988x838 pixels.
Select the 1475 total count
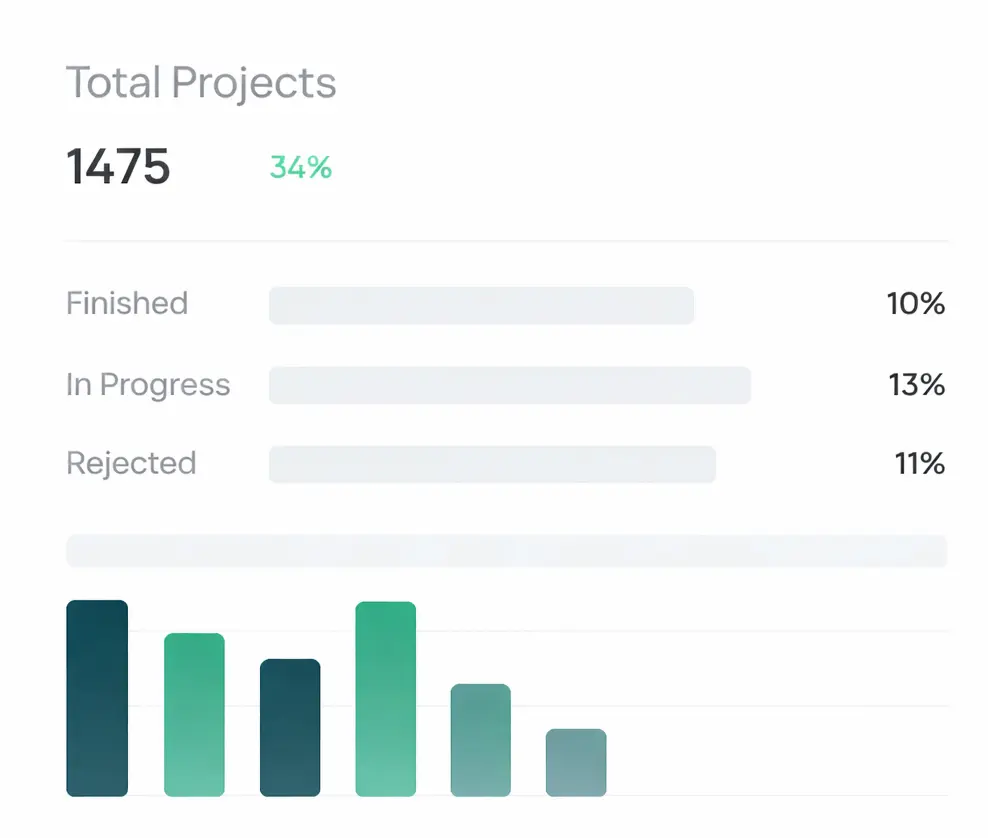click(118, 167)
